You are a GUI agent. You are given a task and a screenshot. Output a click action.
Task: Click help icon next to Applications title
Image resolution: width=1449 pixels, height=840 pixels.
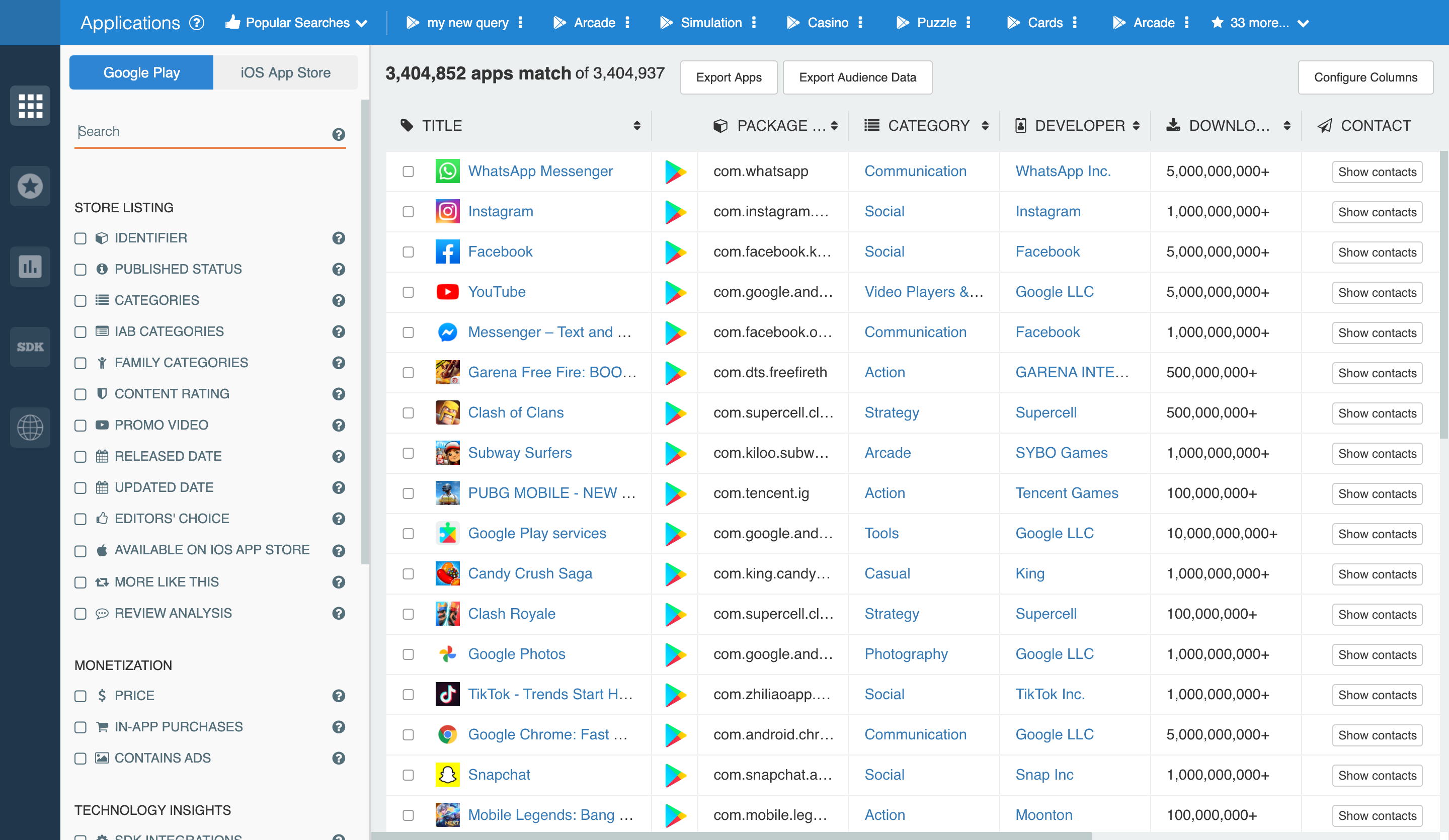click(197, 23)
